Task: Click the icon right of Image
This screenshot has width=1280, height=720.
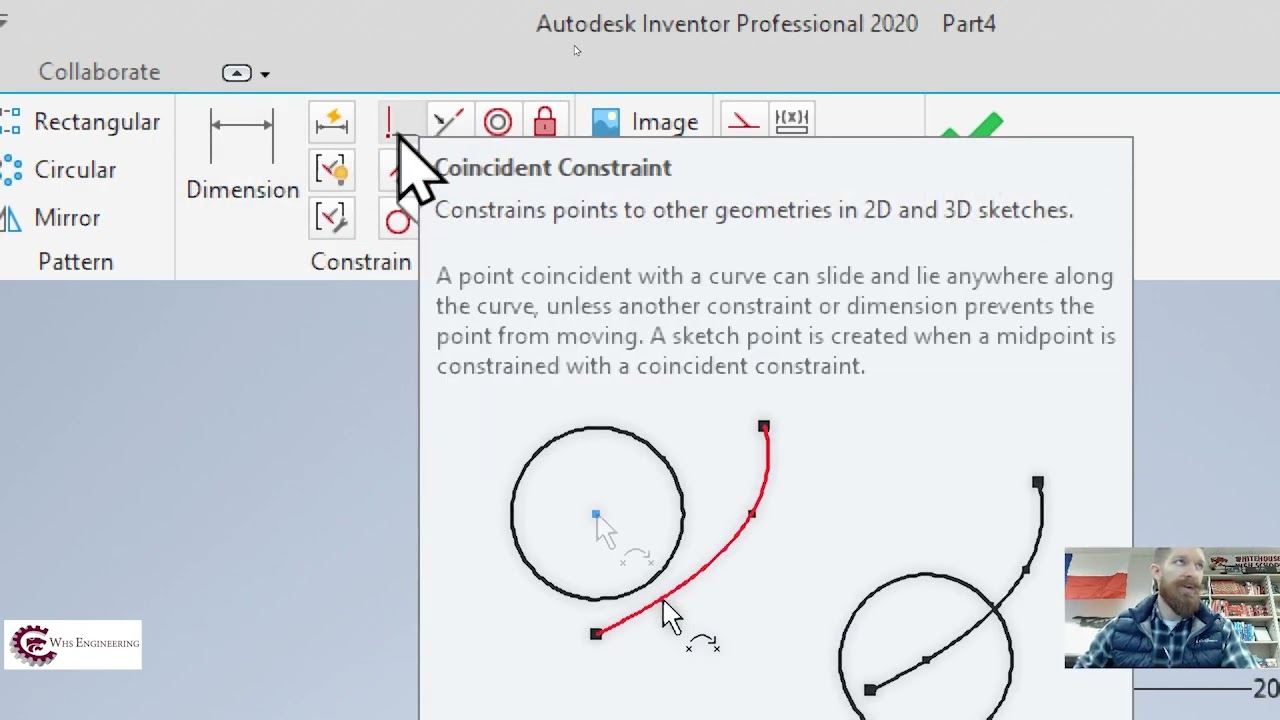Action: point(743,120)
